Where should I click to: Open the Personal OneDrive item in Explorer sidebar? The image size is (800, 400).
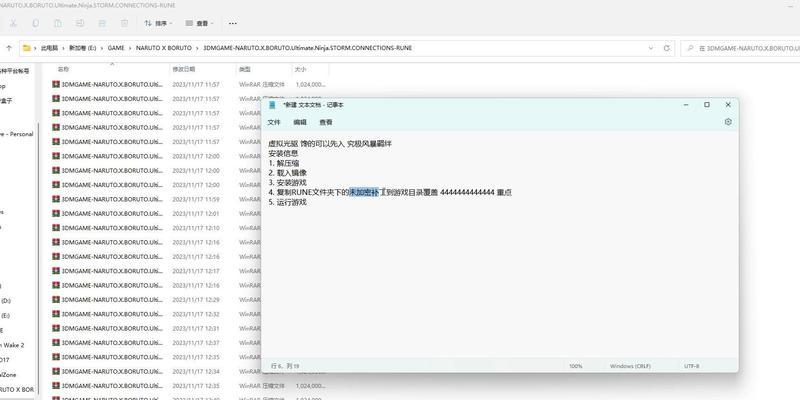16,134
